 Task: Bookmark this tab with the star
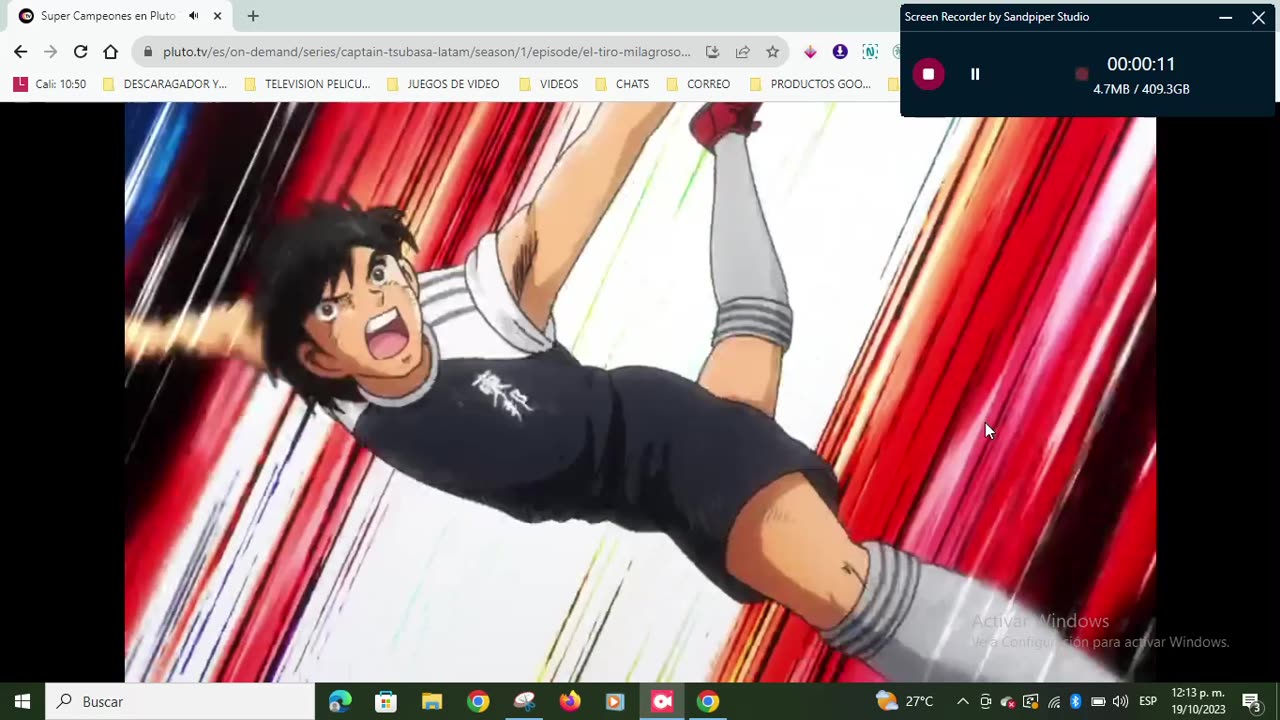pos(772,52)
